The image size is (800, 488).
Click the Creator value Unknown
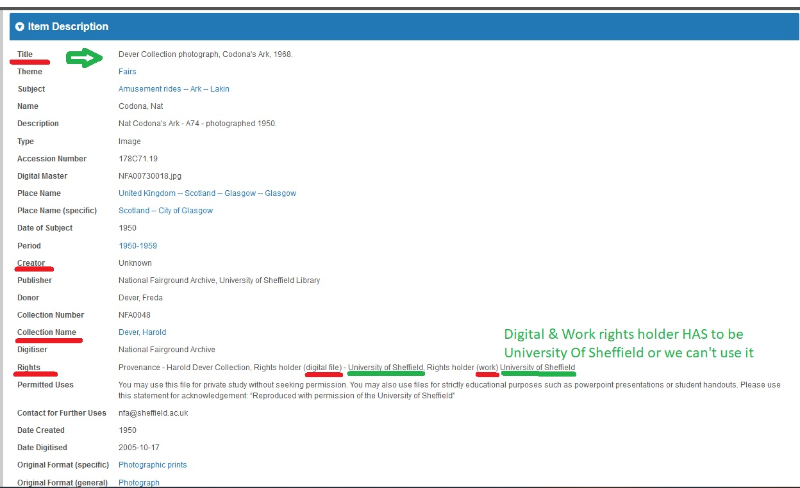point(135,263)
